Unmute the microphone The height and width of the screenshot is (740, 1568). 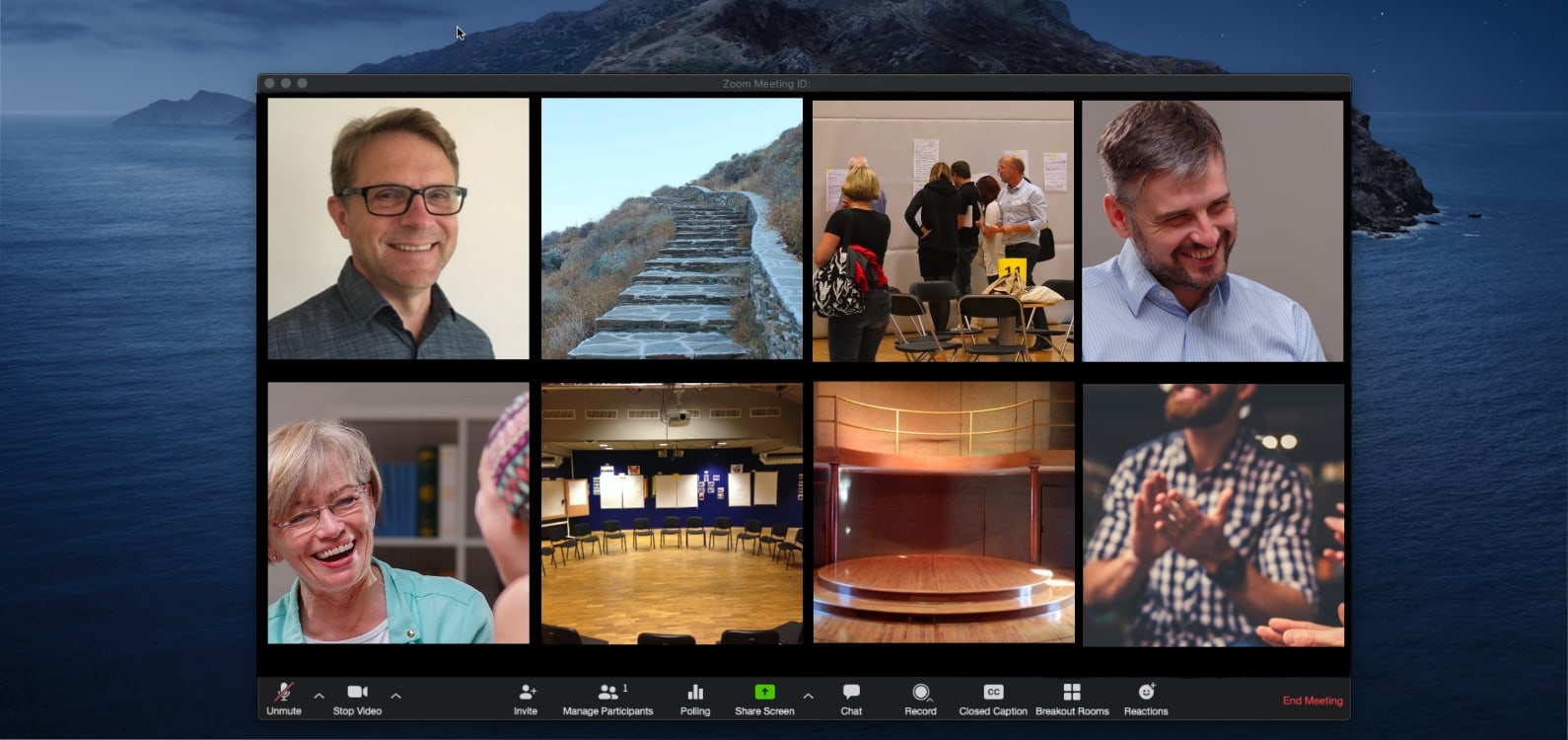[283, 698]
